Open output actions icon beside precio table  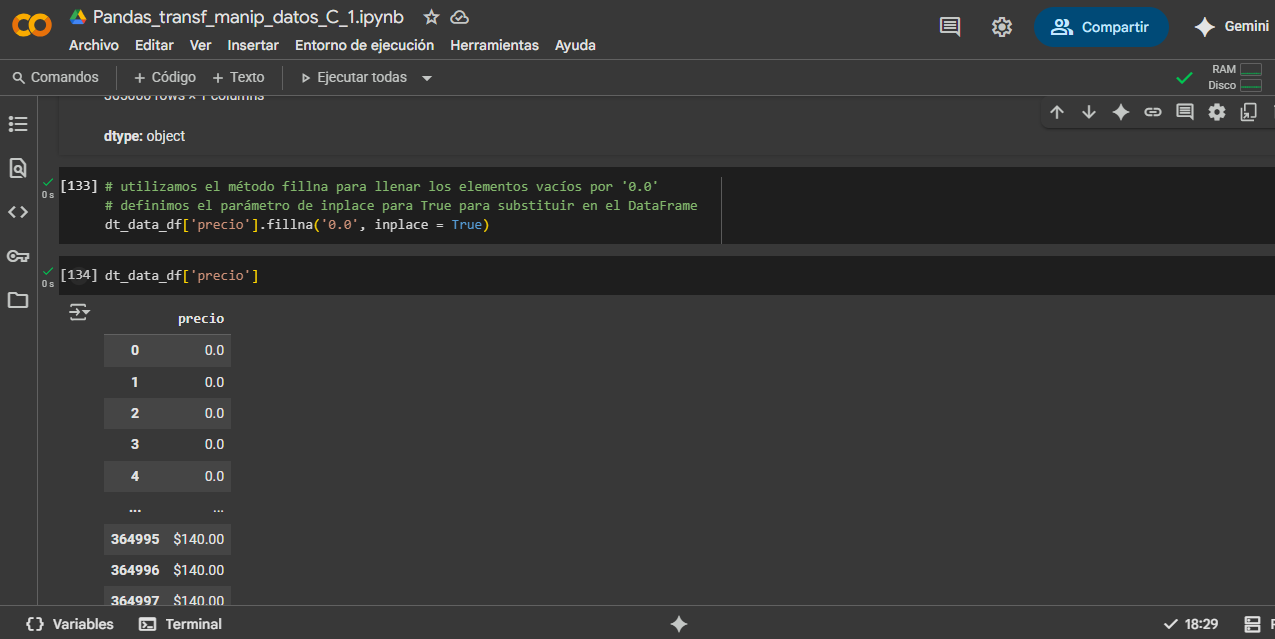click(x=79, y=313)
